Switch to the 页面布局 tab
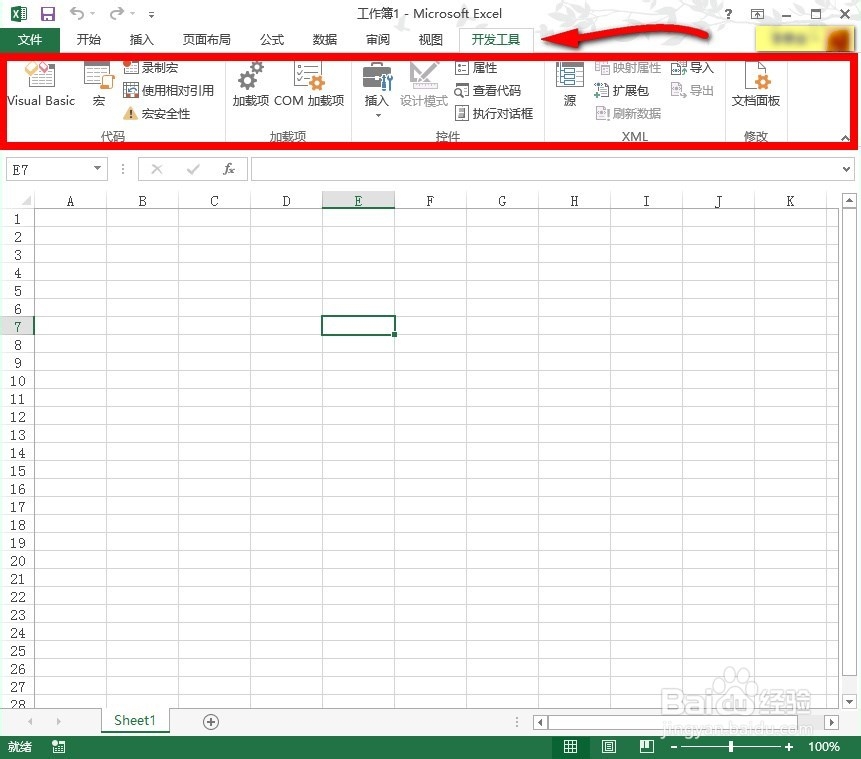 pos(206,40)
